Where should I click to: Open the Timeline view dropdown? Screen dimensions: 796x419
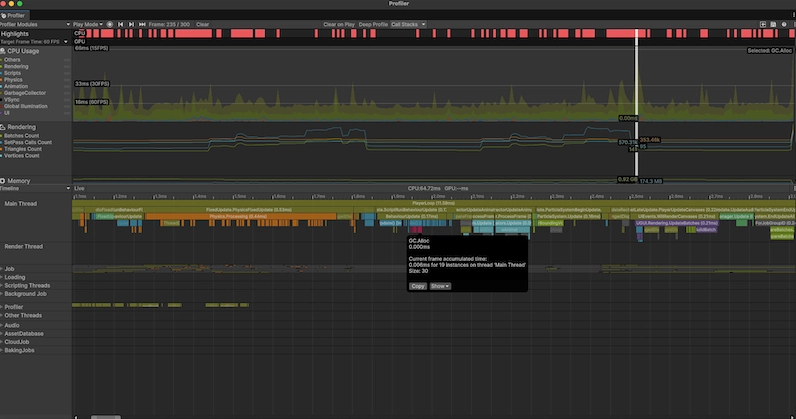click(x=35, y=188)
